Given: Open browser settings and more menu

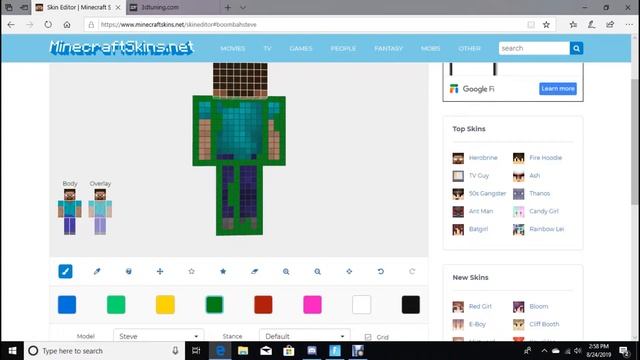Looking at the screenshot, I should pyautogui.click(x=629, y=24).
